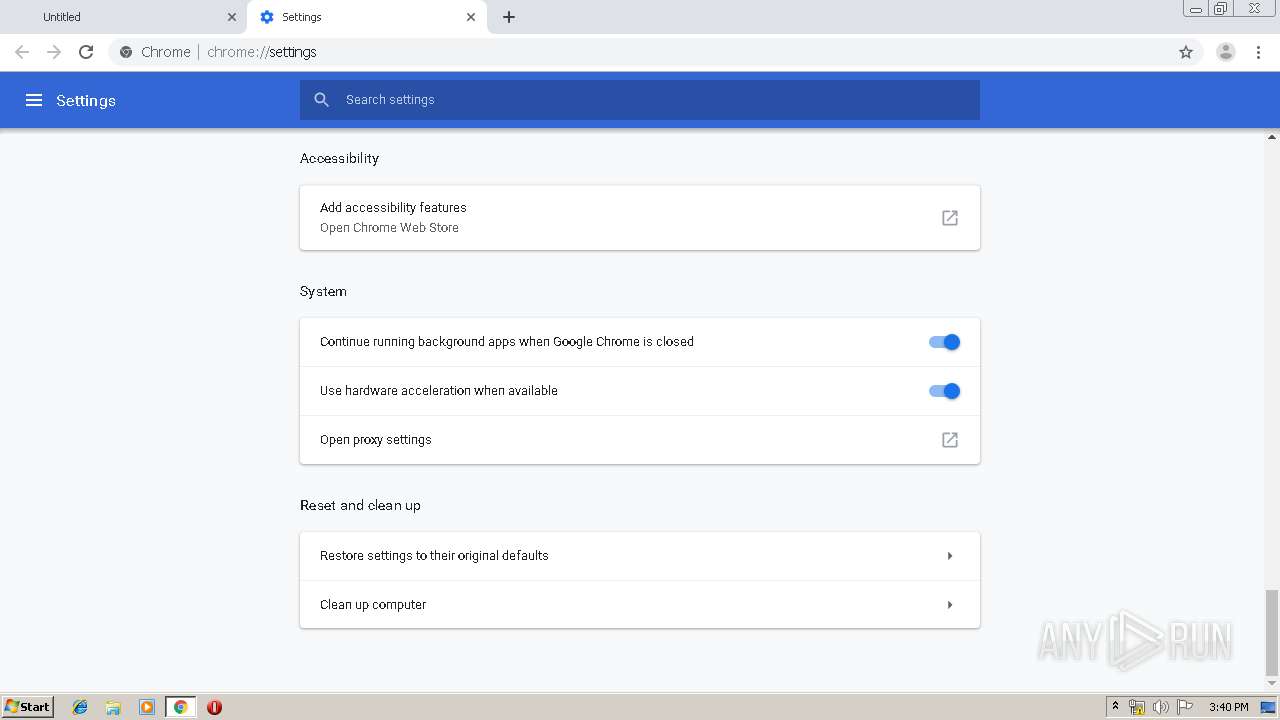Click the Action Center flag icon
Image resolution: width=1280 pixels, height=720 pixels.
1185,707
